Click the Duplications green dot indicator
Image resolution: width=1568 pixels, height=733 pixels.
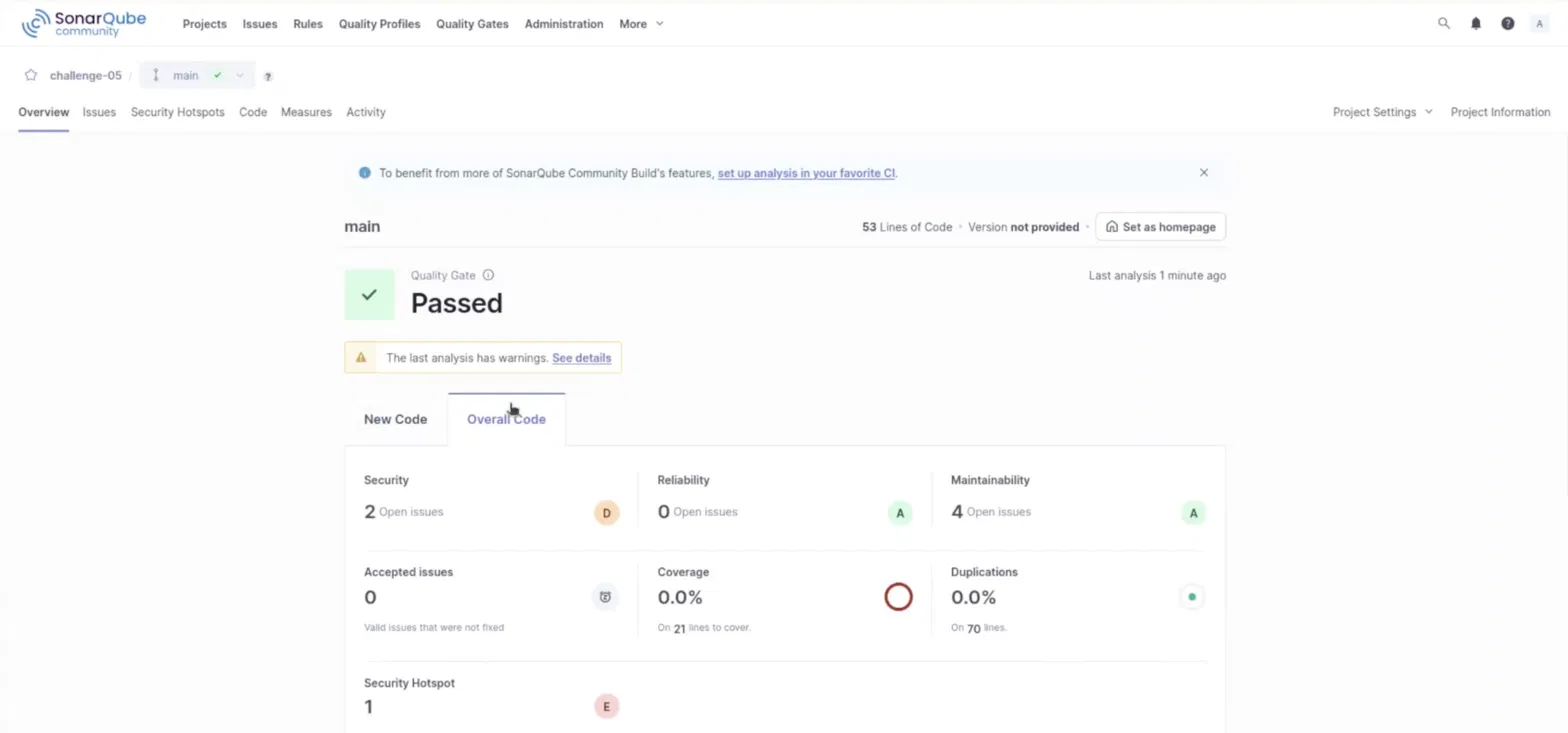click(x=1192, y=597)
